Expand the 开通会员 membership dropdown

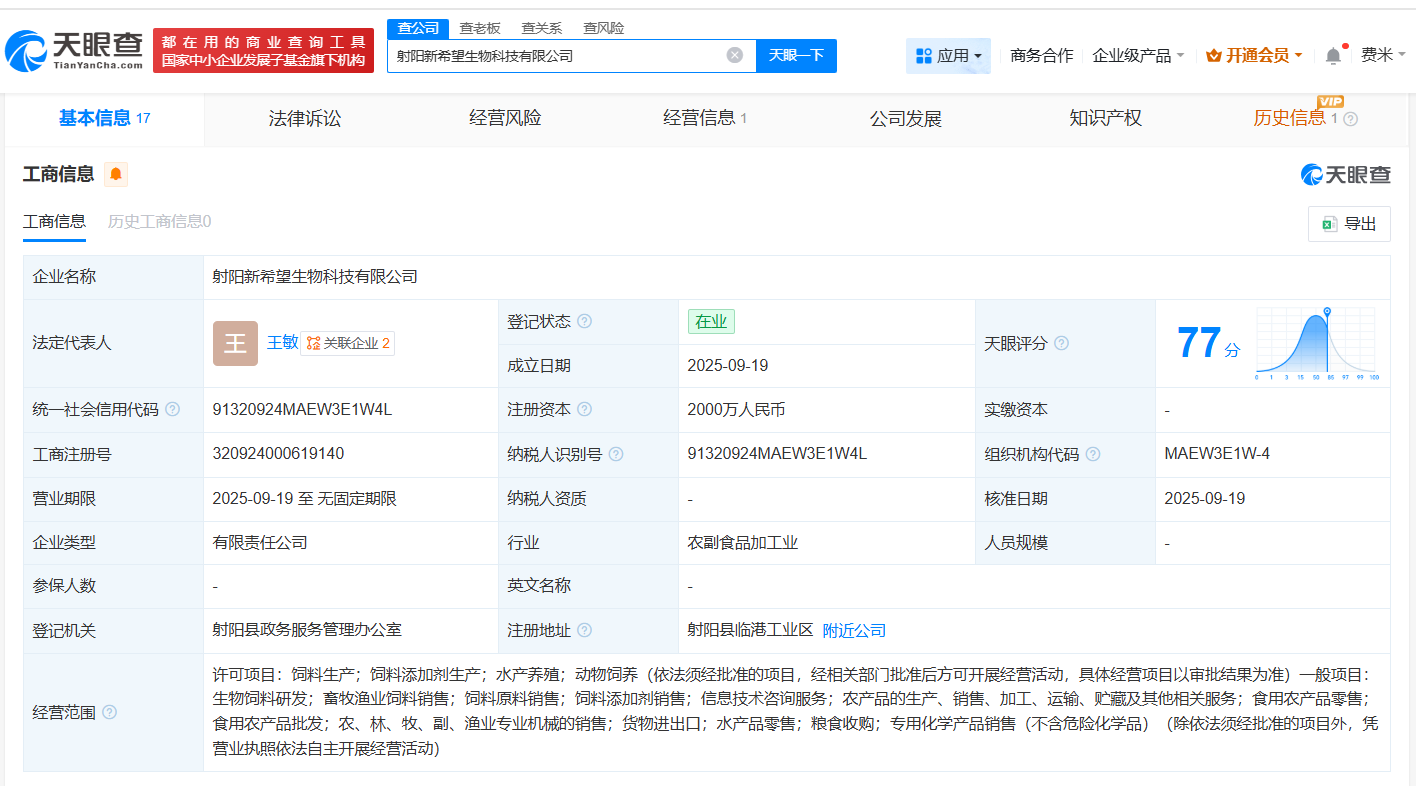click(x=1254, y=56)
